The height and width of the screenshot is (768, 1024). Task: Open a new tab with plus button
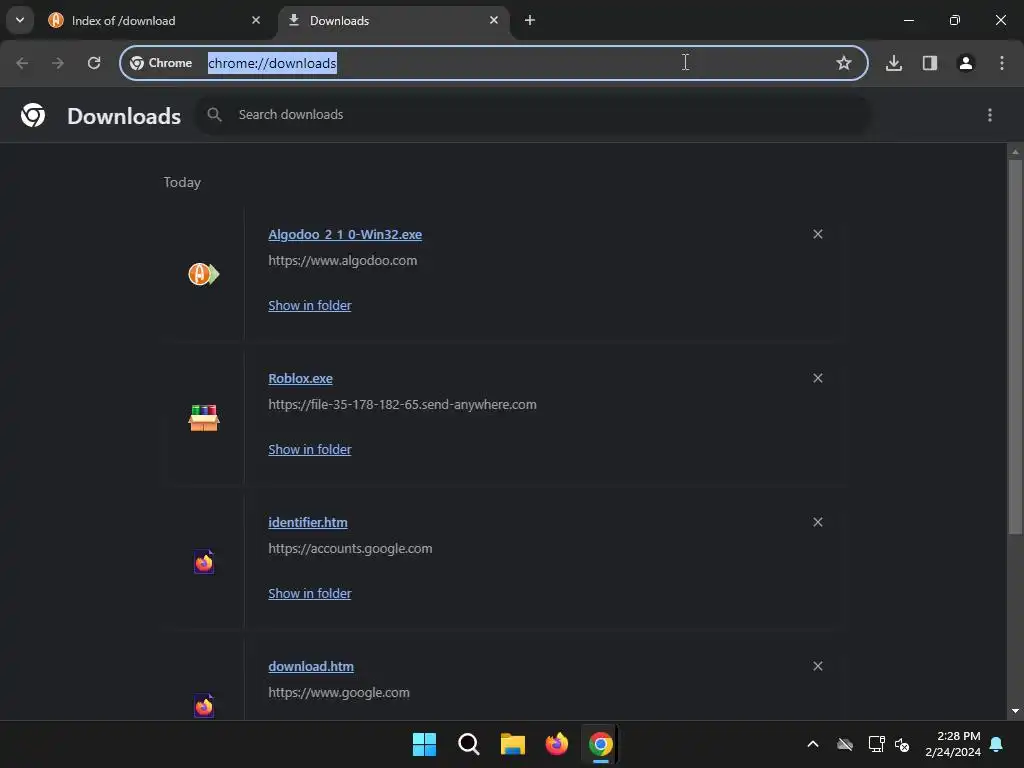coord(530,20)
